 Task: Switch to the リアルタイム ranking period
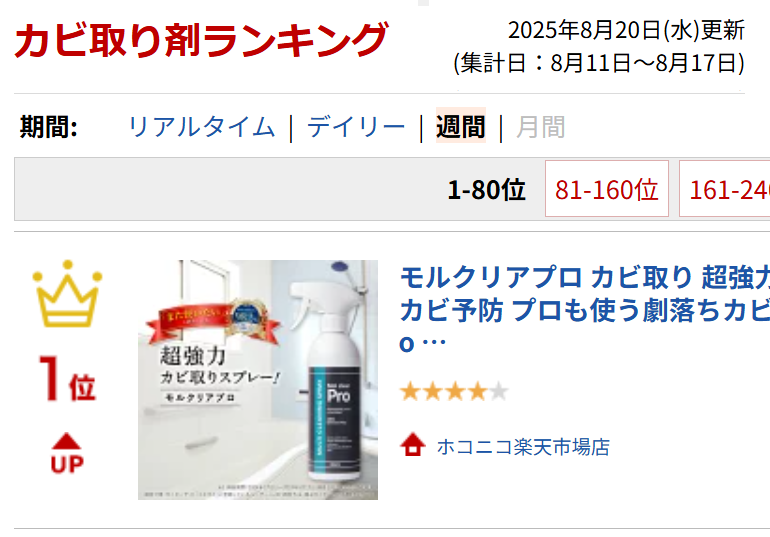(201, 127)
